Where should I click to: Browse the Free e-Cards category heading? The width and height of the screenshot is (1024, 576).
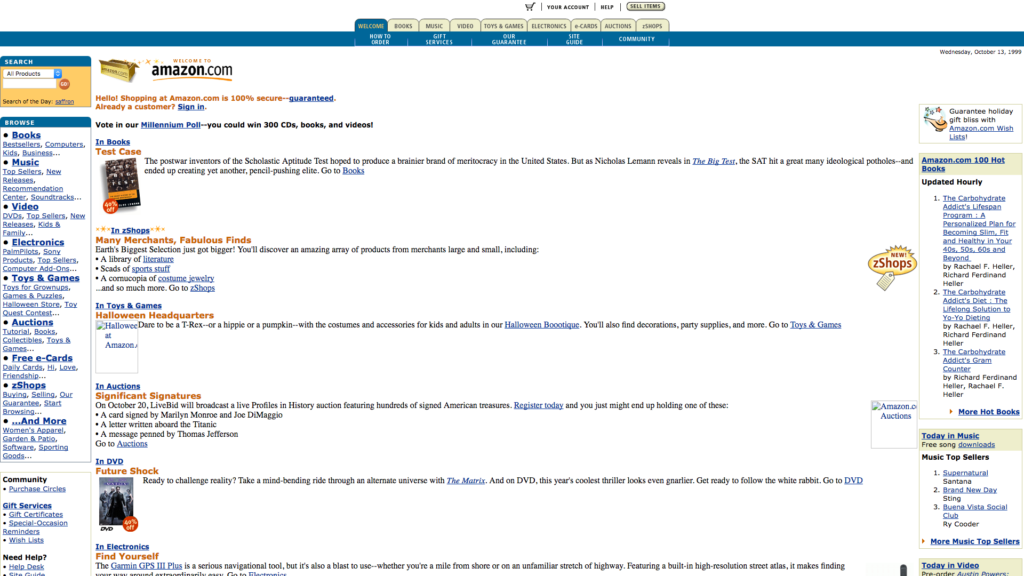click(x=42, y=358)
